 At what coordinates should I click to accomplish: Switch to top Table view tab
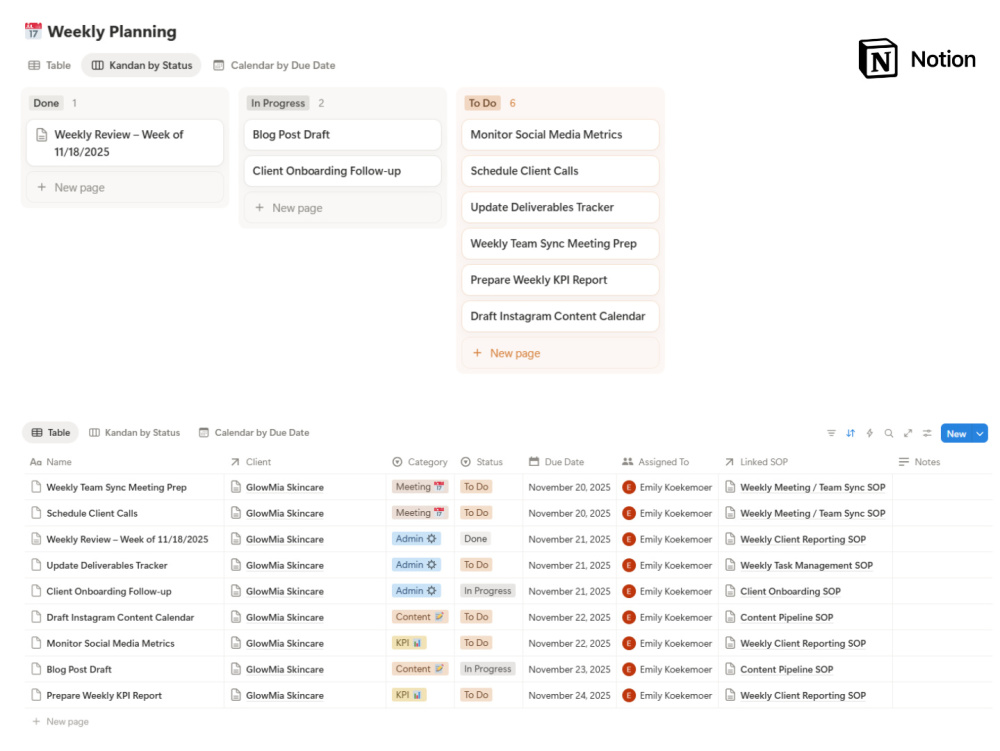pos(50,65)
